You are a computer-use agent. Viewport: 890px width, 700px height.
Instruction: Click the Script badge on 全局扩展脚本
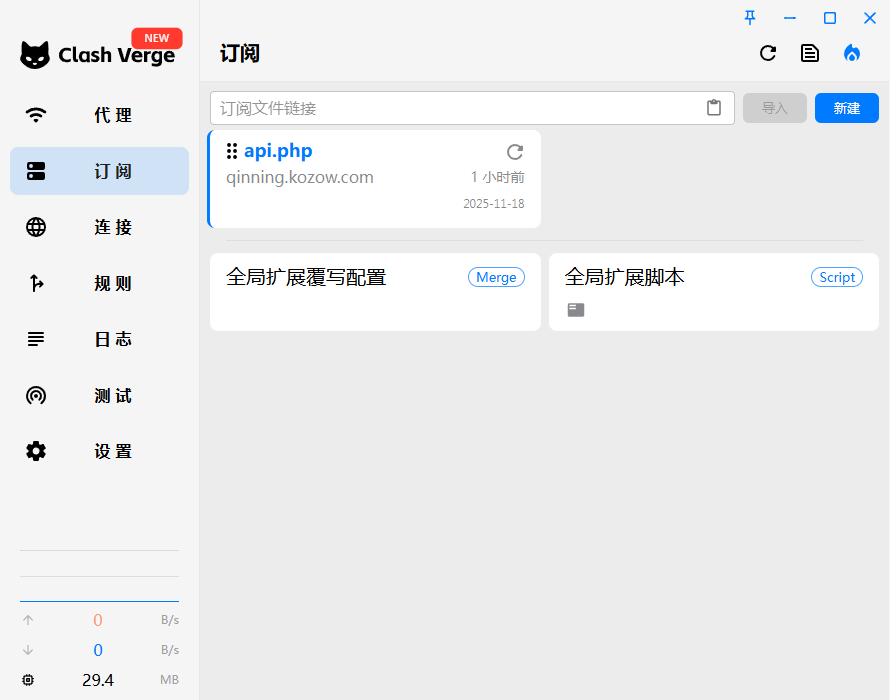[837, 277]
